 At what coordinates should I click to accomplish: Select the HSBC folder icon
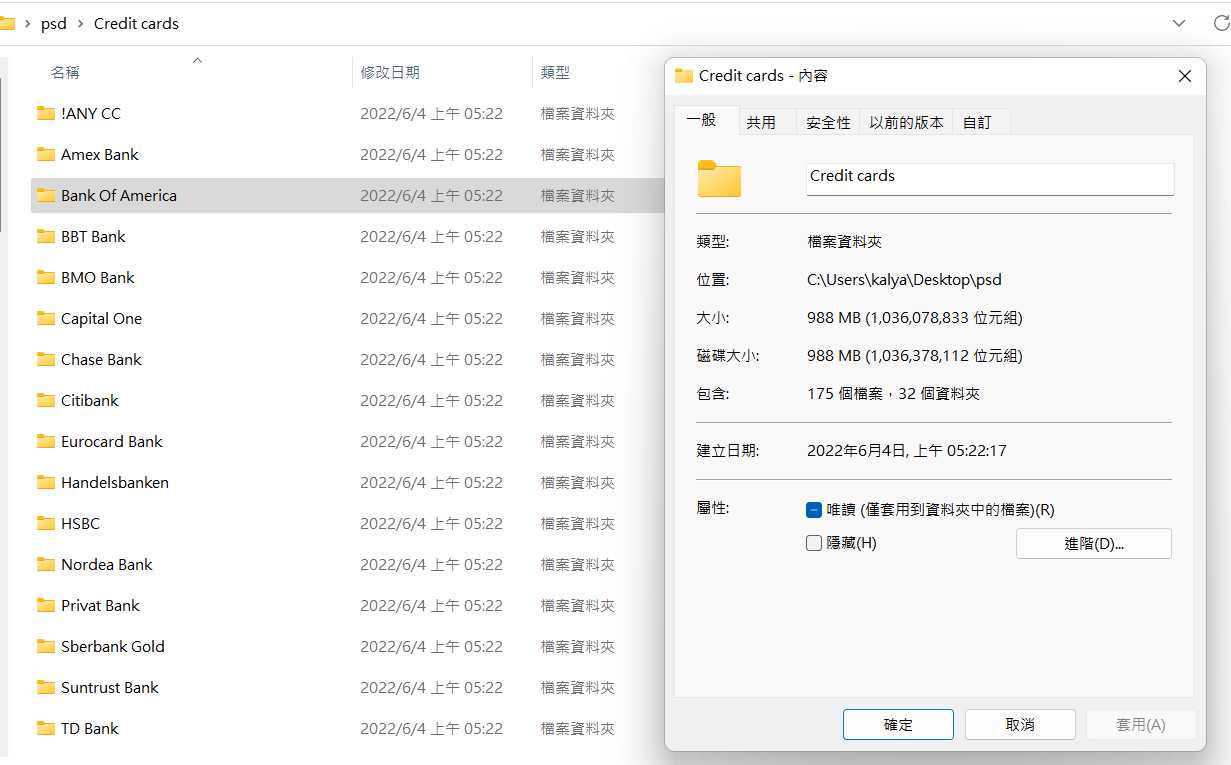pos(45,523)
